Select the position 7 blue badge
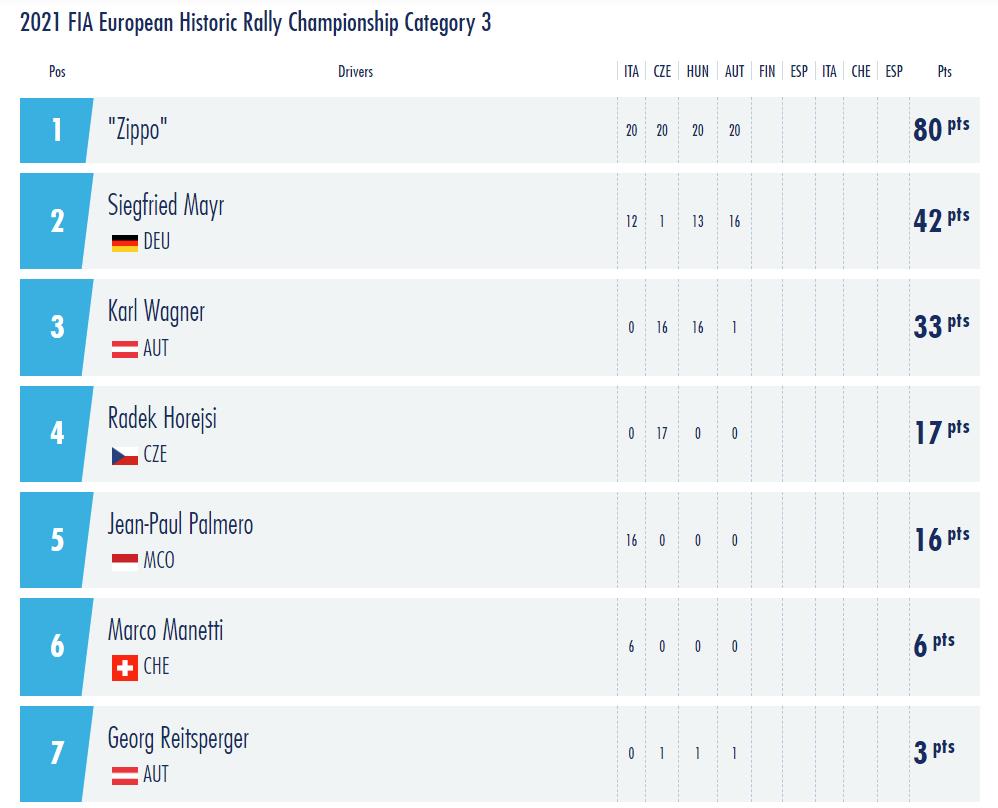Image resolution: width=998 pixels, height=808 pixels. [x=56, y=753]
